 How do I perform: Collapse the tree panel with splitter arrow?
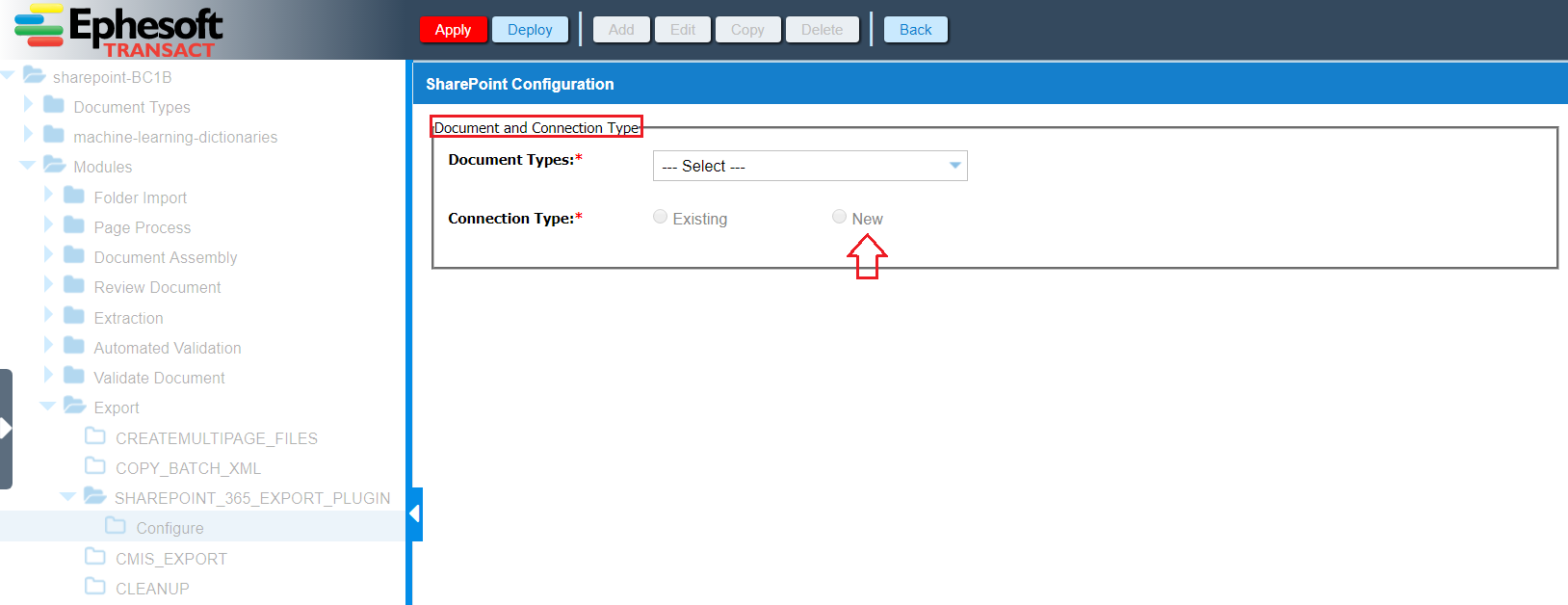416,513
